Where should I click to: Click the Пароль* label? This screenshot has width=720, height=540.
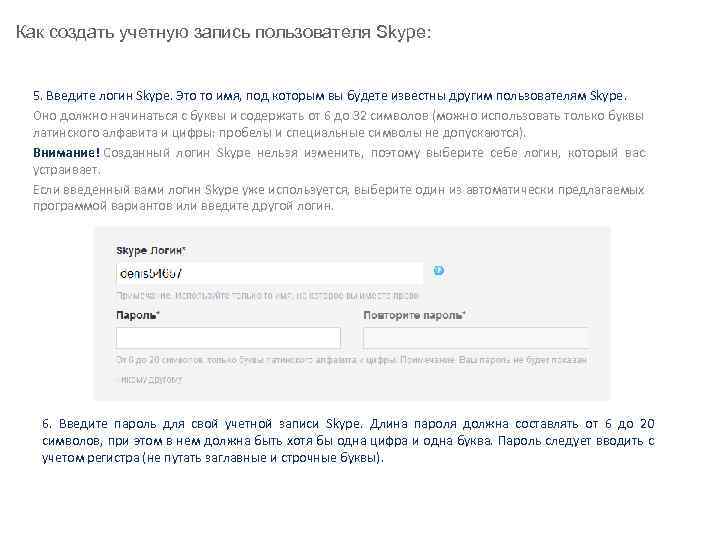pyautogui.click(x=138, y=315)
